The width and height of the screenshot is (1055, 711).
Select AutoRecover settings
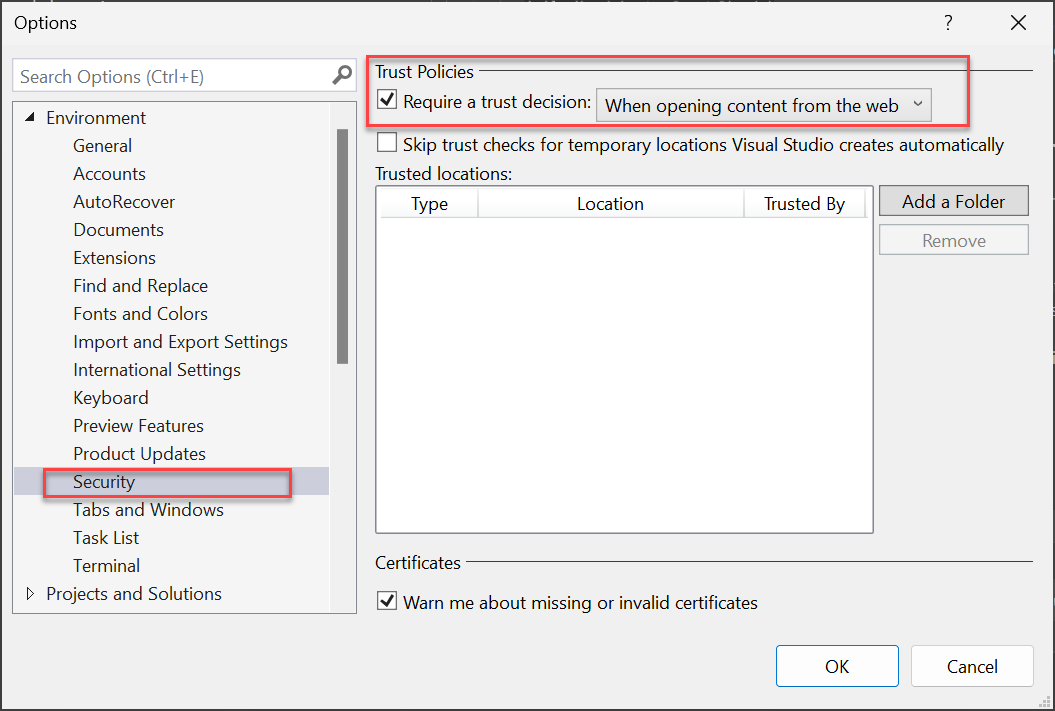124,202
